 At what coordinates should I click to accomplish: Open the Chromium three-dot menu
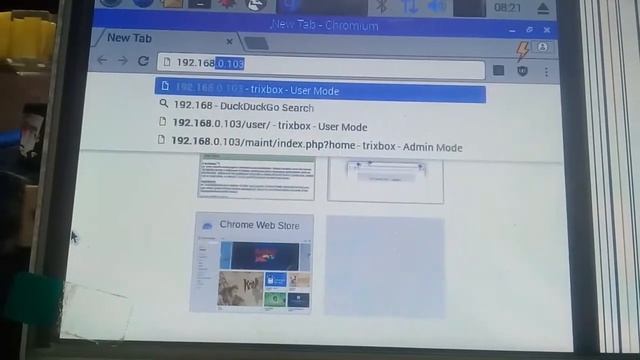click(x=546, y=72)
